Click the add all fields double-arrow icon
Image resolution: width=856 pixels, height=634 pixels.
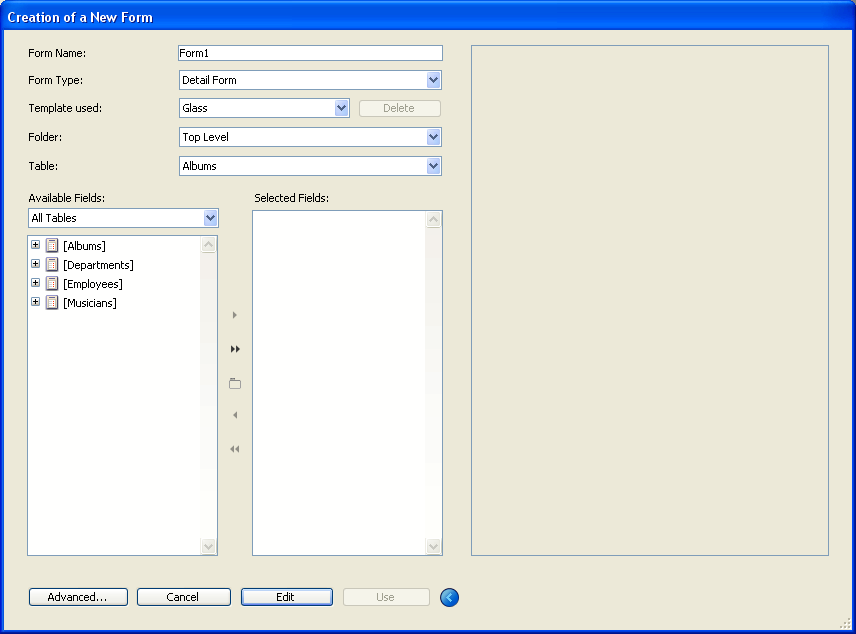(x=235, y=349)
